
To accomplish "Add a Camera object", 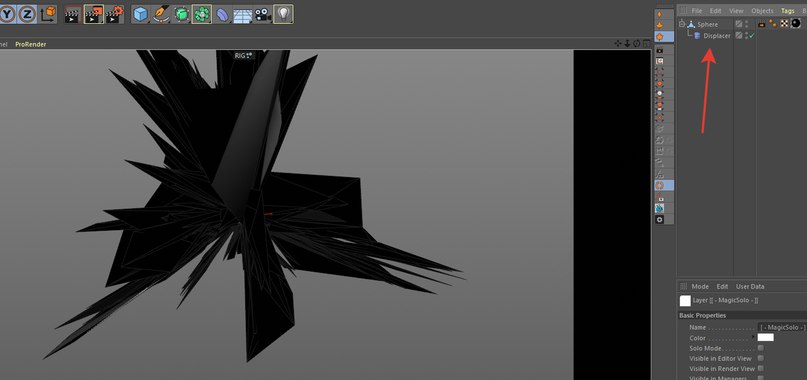I will 262,14.
